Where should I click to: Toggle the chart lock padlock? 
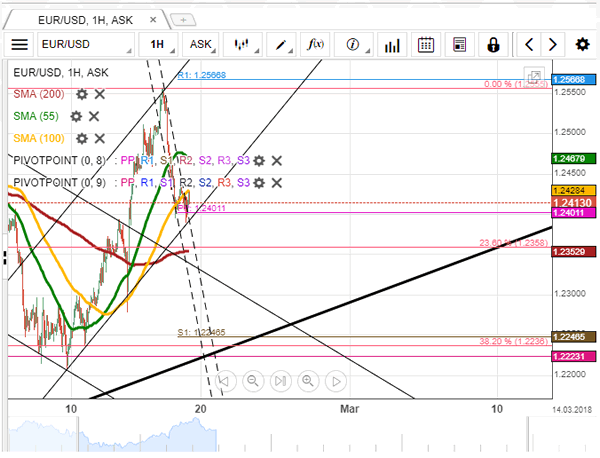493,44
